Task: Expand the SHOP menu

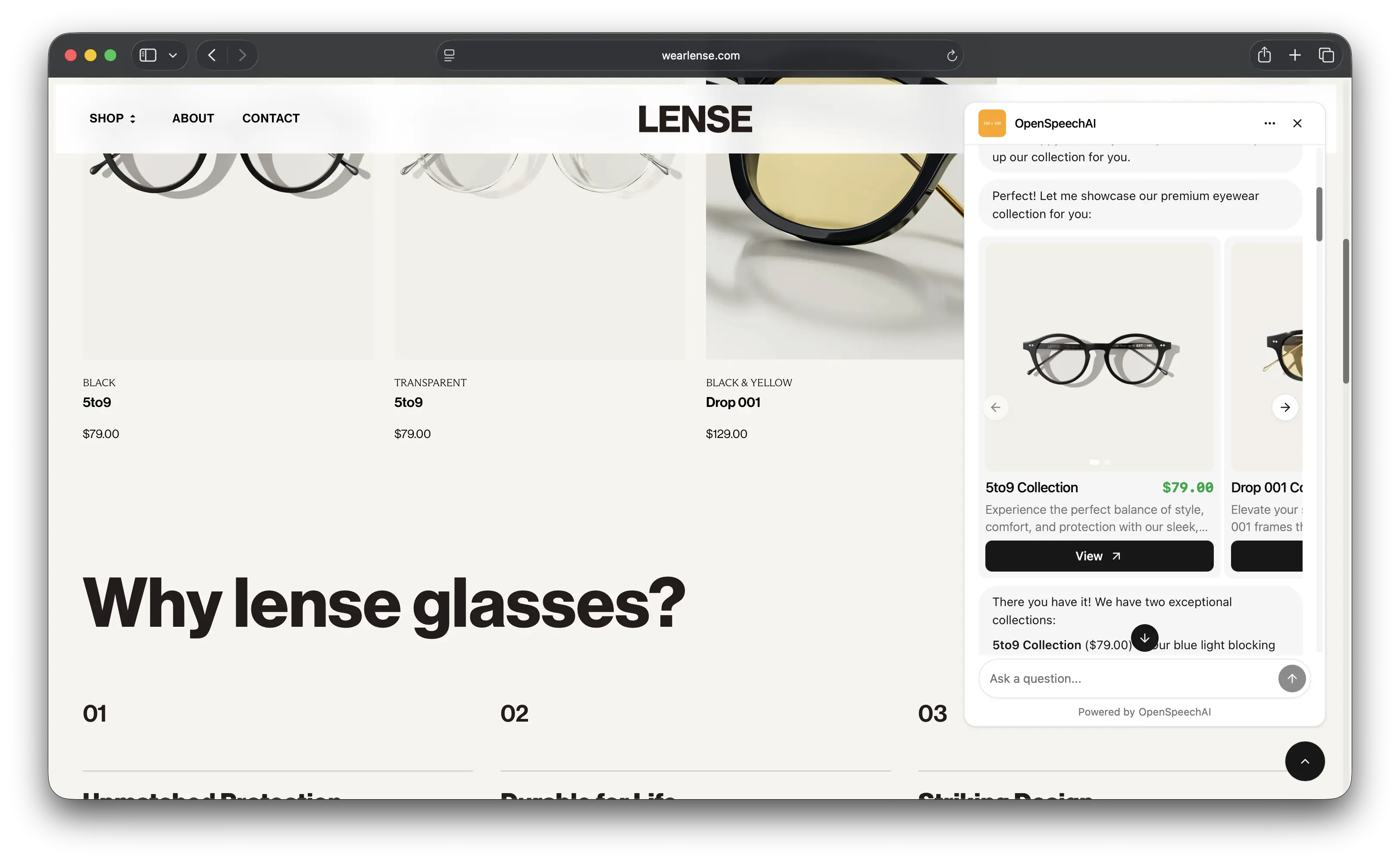Action: pos(112,118)
